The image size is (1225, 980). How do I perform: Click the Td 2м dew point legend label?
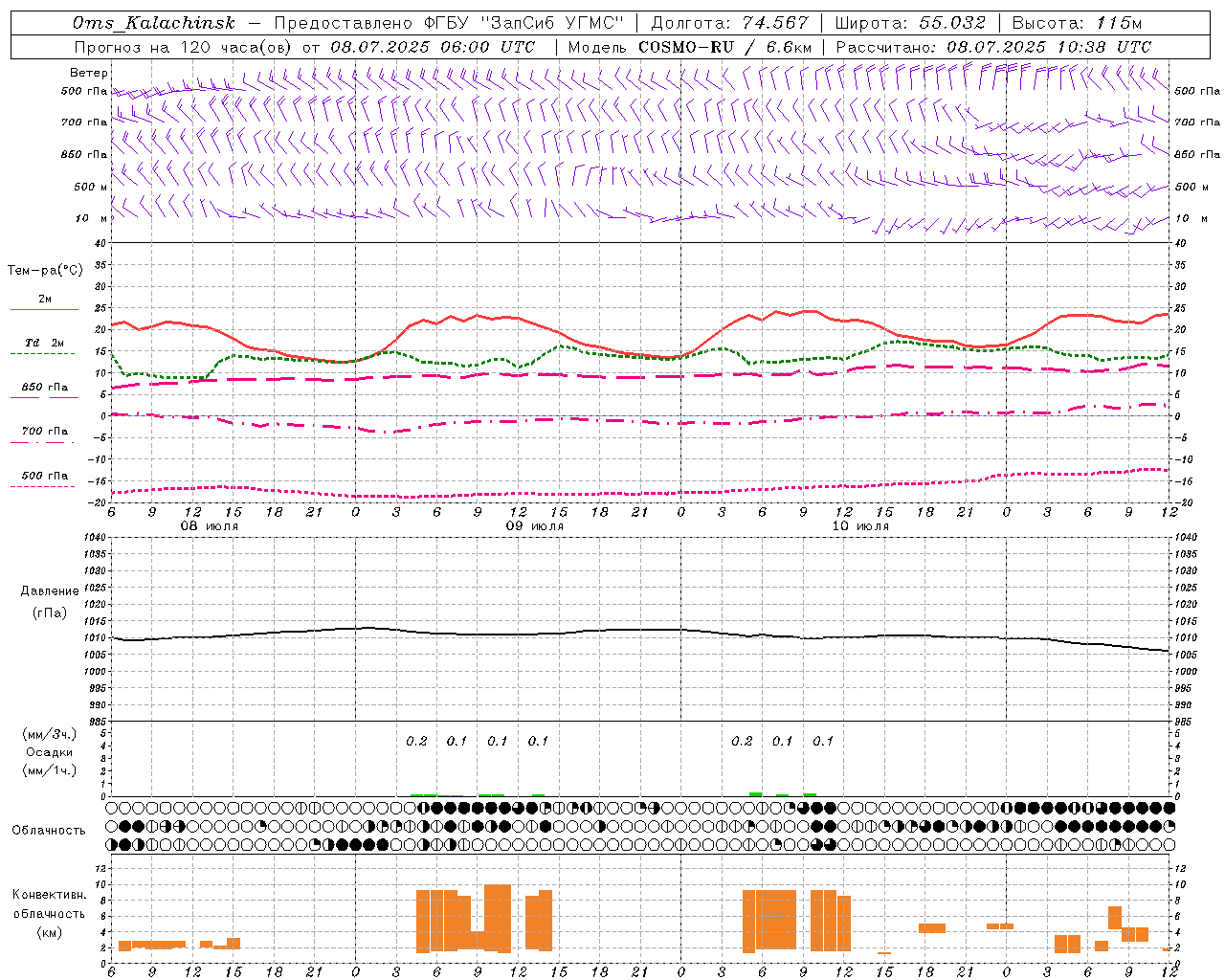point(44,343)
